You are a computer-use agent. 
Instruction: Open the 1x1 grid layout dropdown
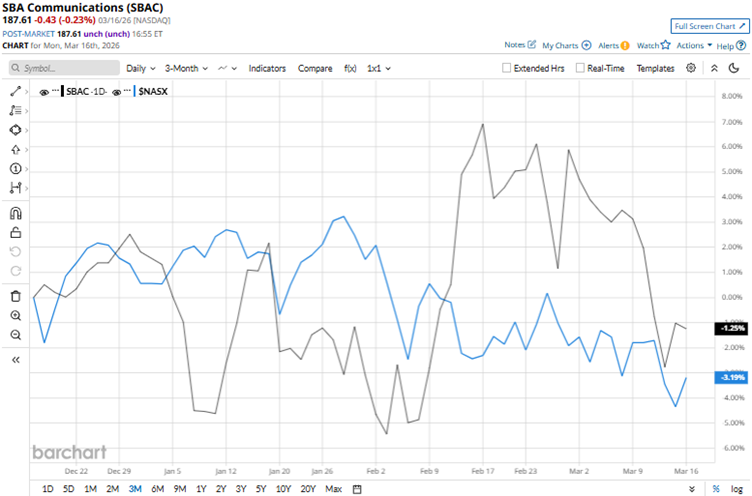379,68
